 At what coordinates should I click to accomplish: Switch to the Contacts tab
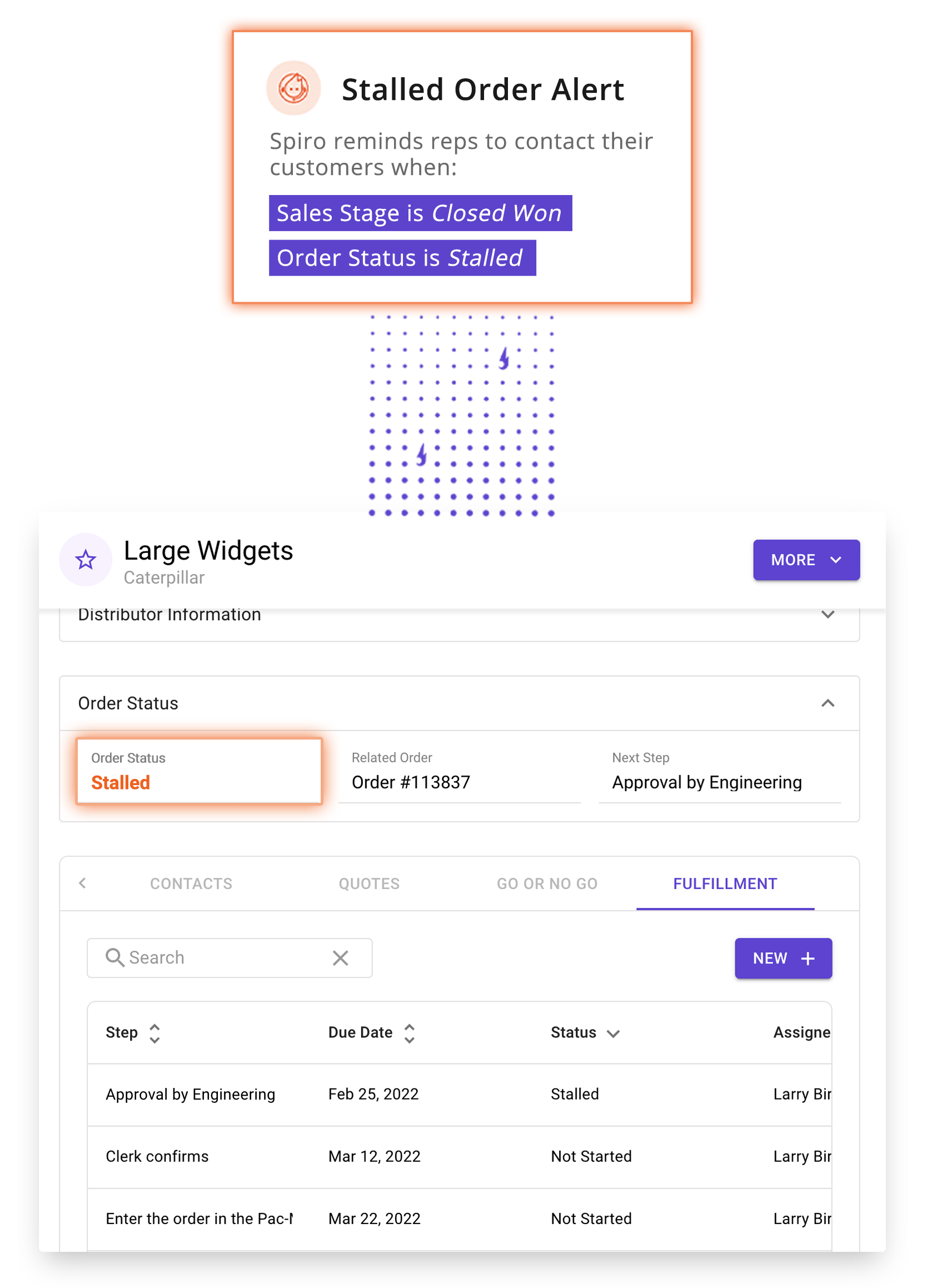point(191,883)
